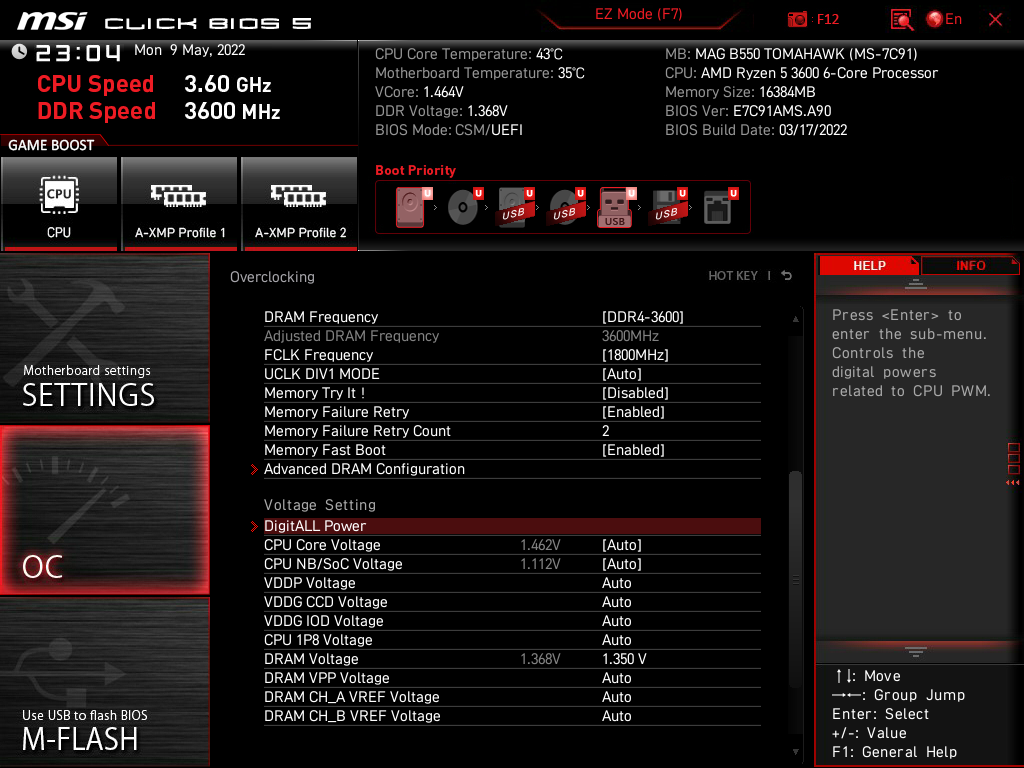Click the date Mon 9 May, 2022
The width and height of the screenshot is (1024, 768).
[x=189, y=50]
